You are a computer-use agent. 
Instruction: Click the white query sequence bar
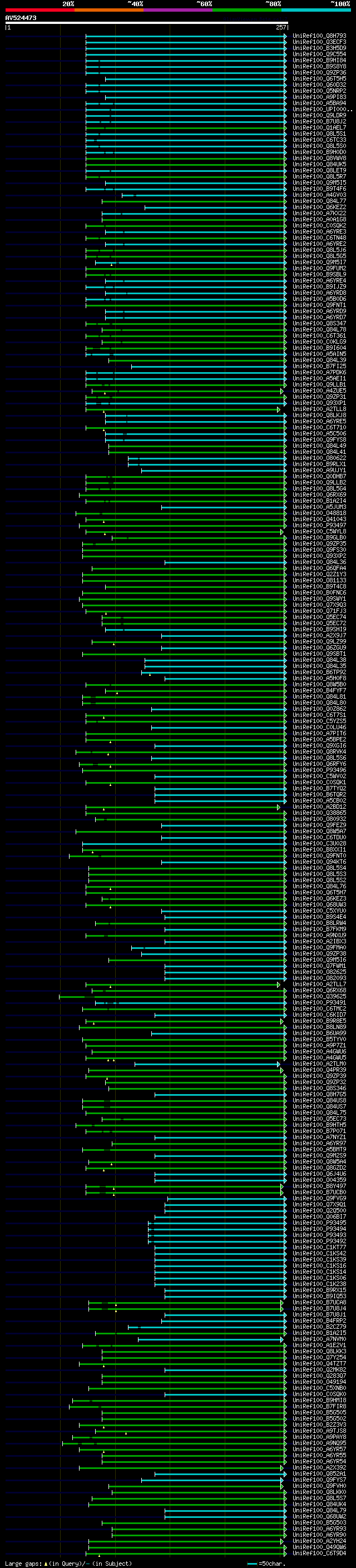tap(147, 23)
